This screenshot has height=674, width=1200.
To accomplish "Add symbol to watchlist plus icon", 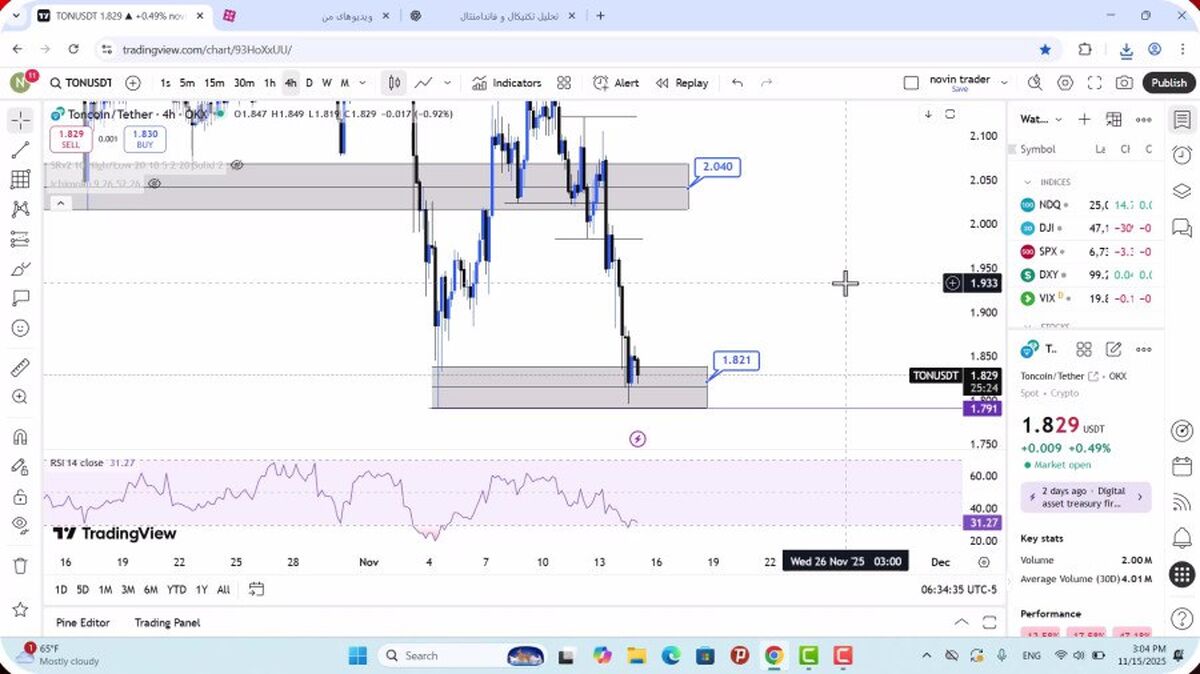I will [1084, 119].
